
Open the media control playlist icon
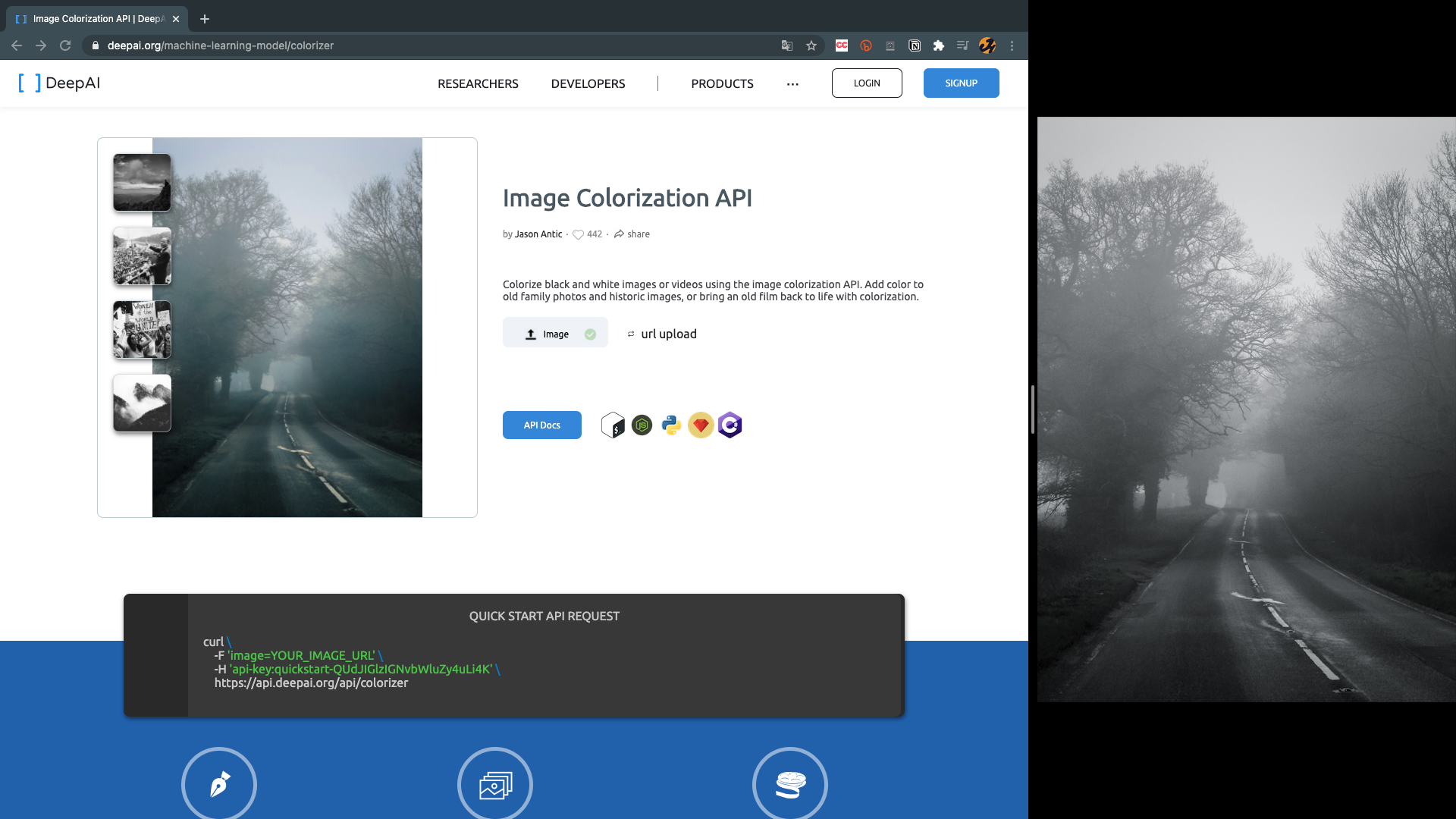(962, 45)
